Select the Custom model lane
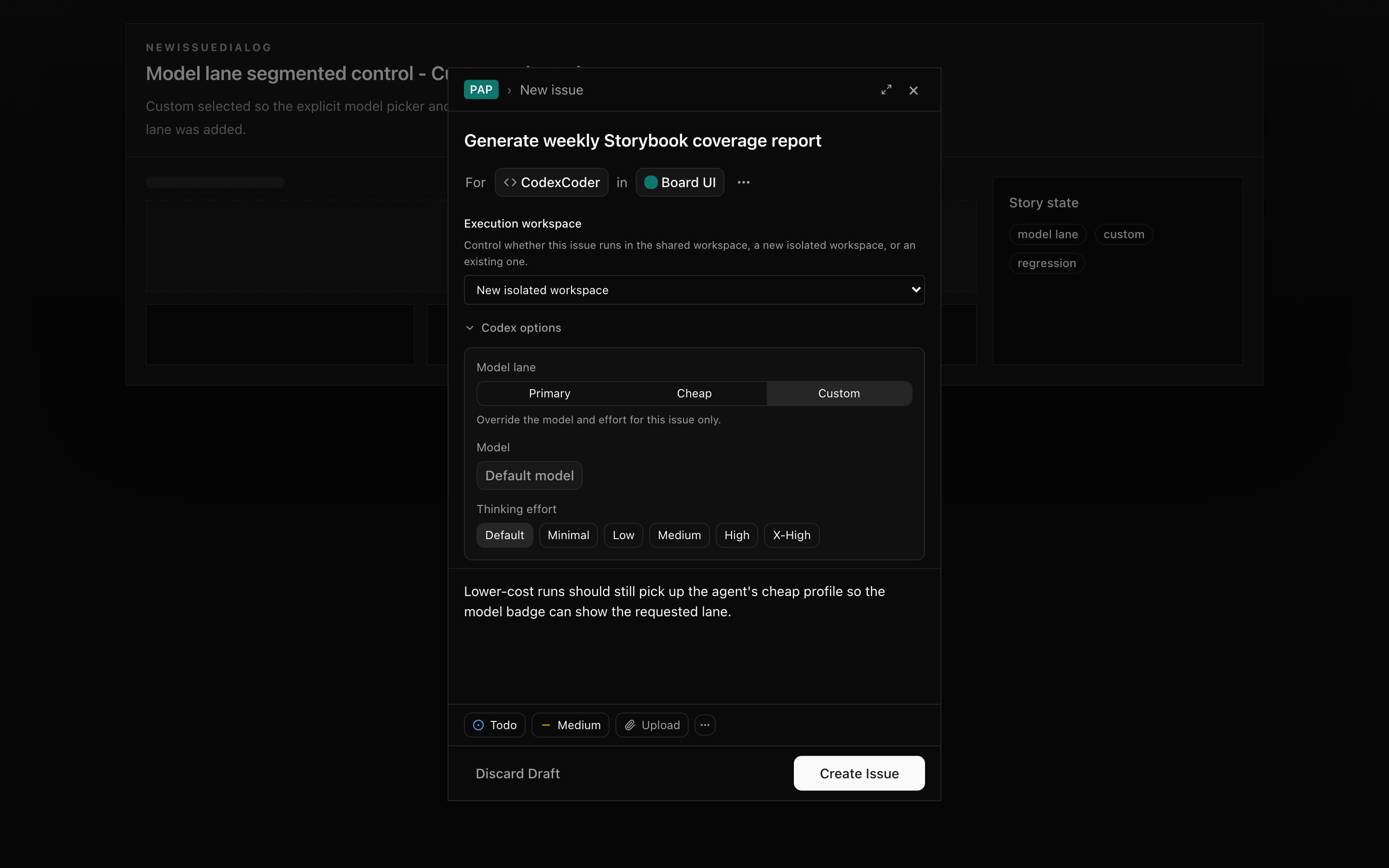This screenshot has height=868, width=1389. (839, 393)
